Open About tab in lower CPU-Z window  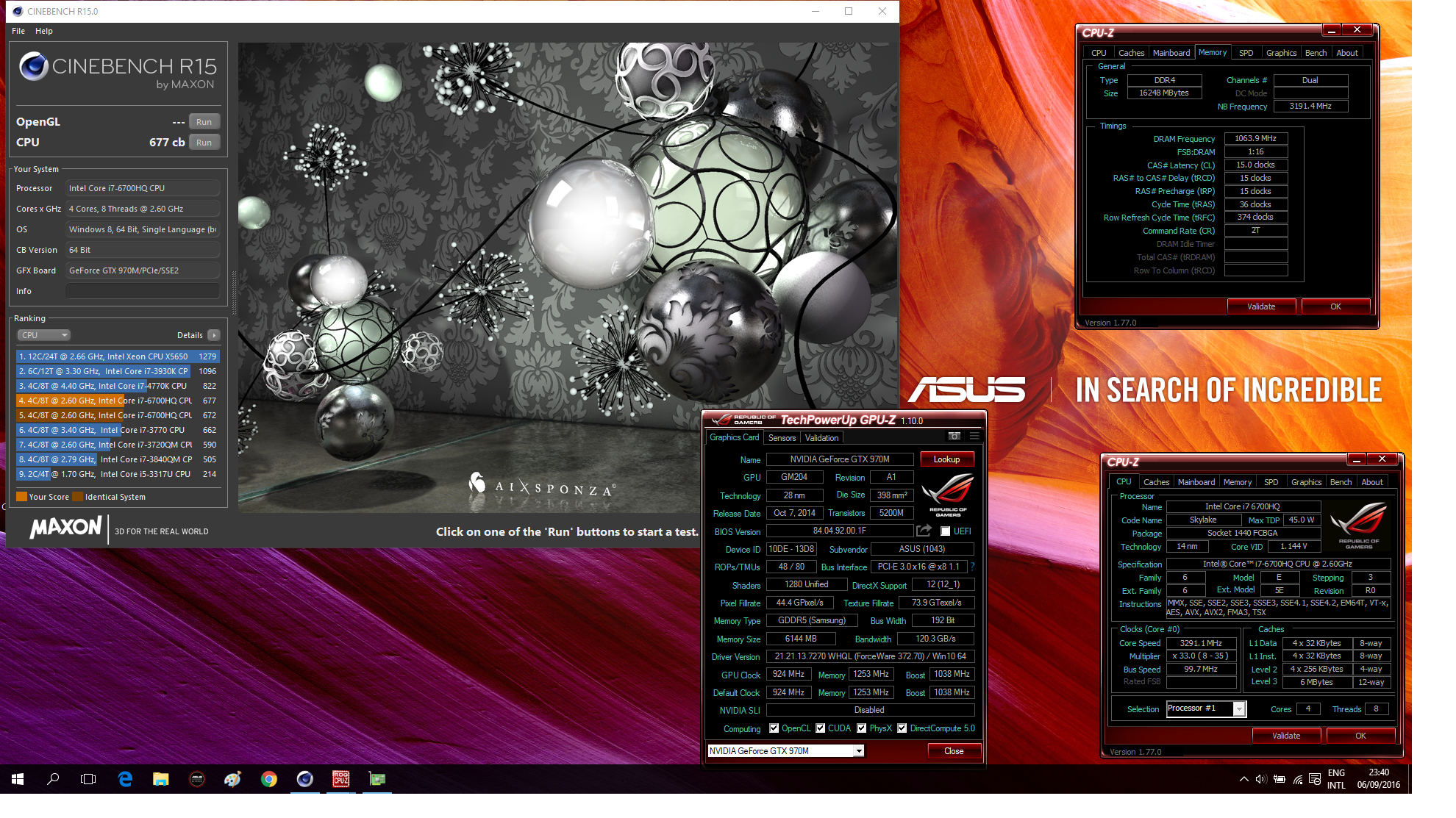pyautogui.click(x=1372, y=482)
